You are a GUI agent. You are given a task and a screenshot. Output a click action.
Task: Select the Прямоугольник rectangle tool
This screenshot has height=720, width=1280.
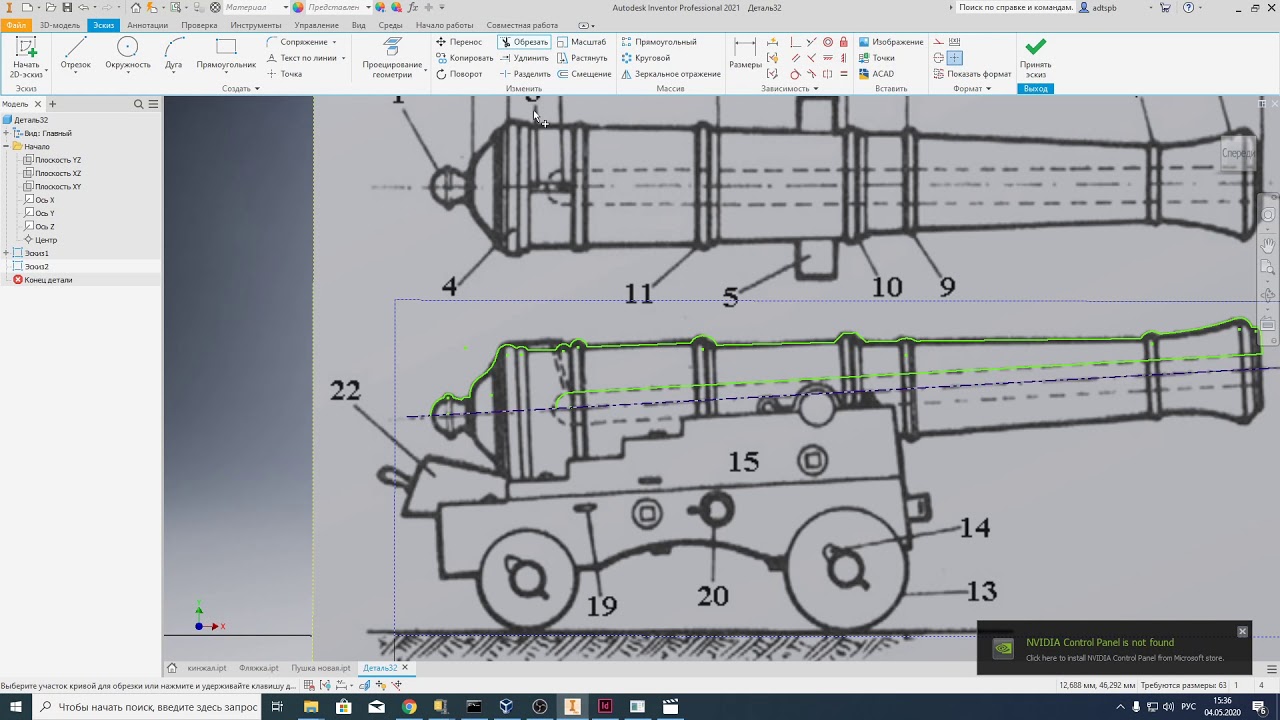(226, 56)
